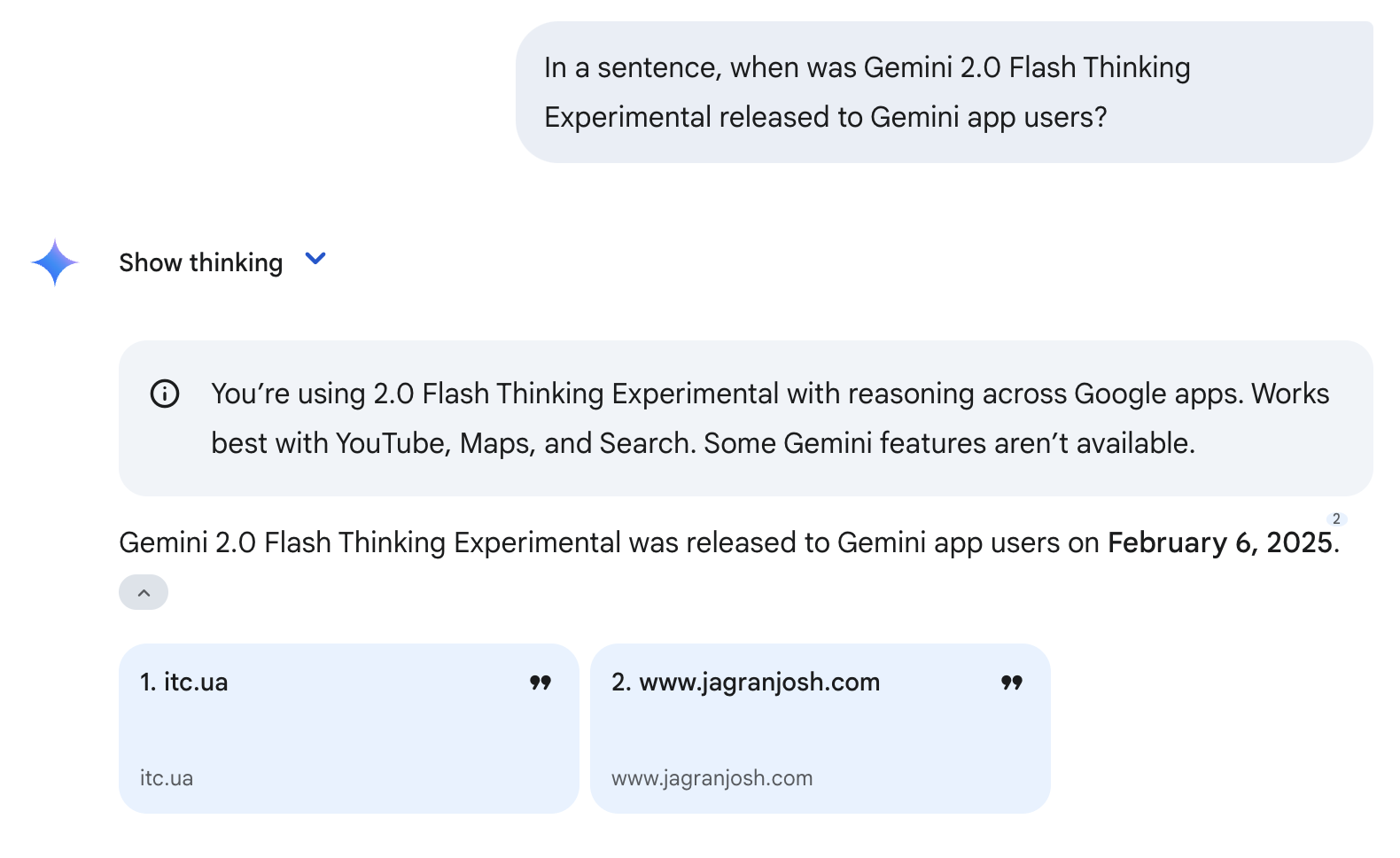This screenshot has height=858, width=1400.
Task: Click the Gemini response sentence text
Action: pyautogui.click(x=729, y=542)
